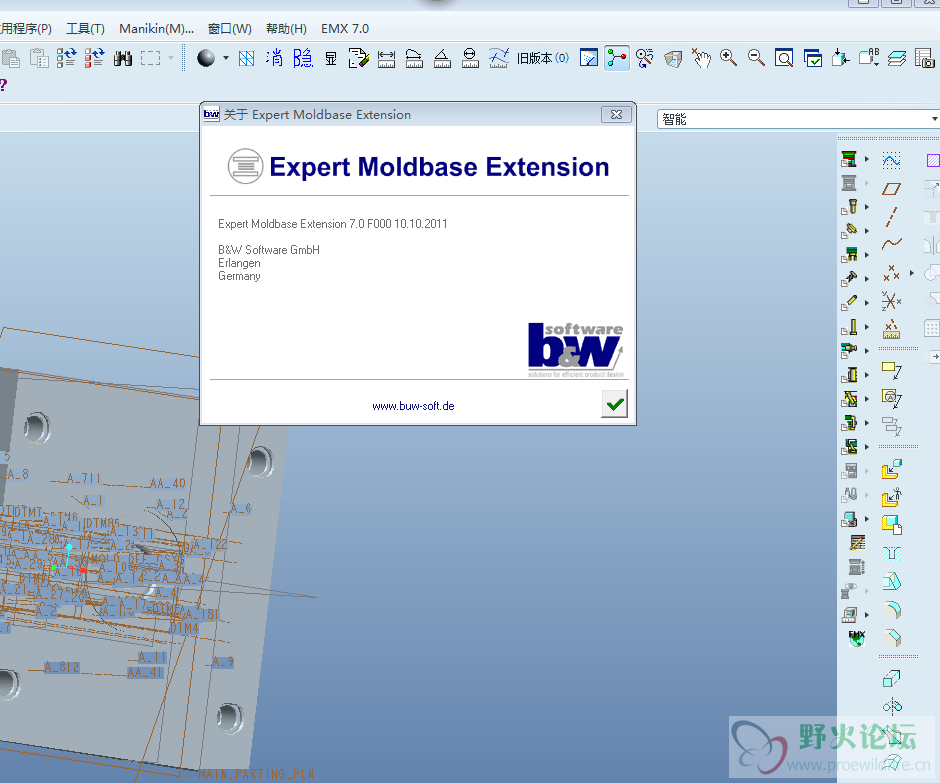Click the curve analysis graph icon
Image resolution: width=940 pixels, height=783 pixels.
(499, 58)
